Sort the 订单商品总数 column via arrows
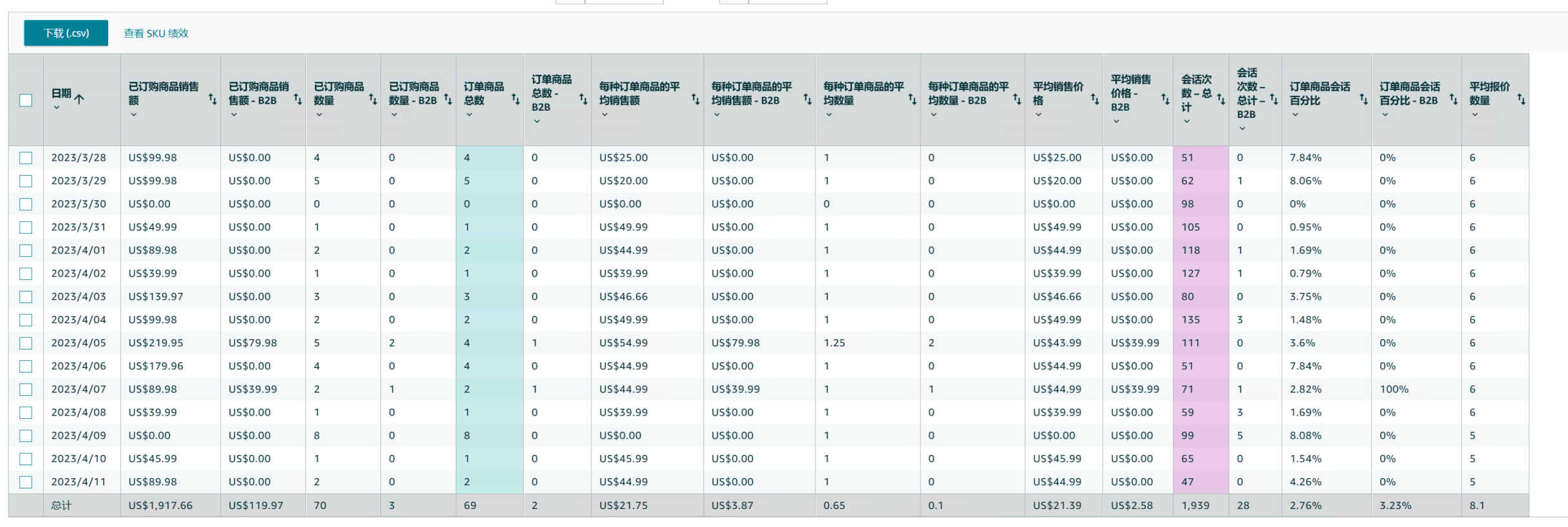 point(516,99)
